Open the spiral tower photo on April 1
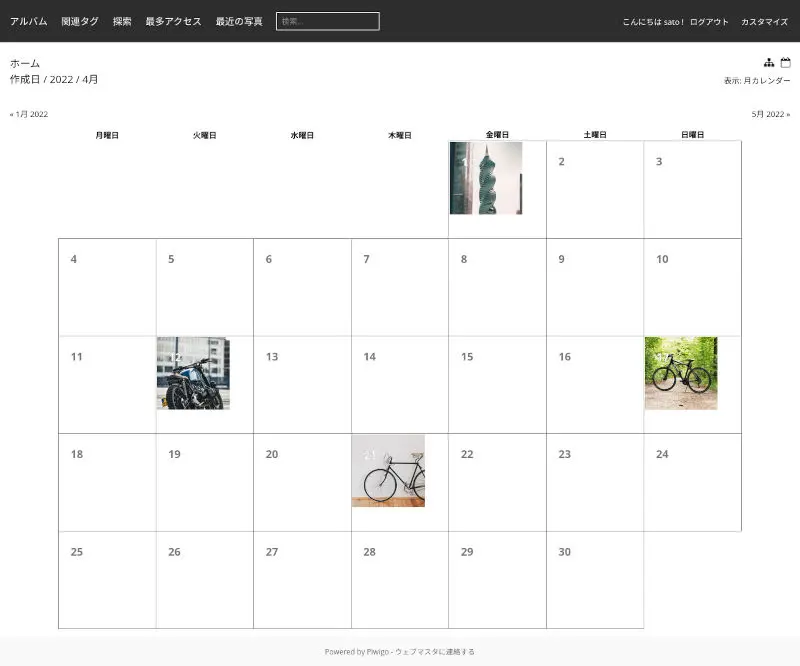800x666 pixels. click(486, 178)
